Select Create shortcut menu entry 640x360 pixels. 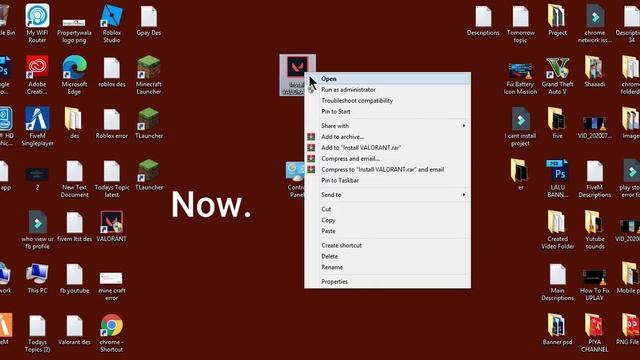[x=387, y=245]
